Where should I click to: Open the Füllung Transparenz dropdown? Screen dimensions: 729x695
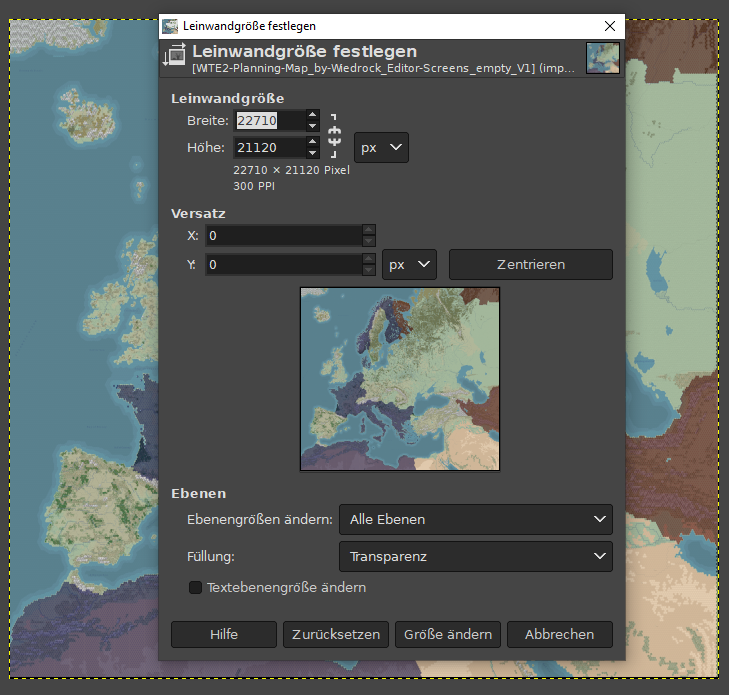point(476,556)
